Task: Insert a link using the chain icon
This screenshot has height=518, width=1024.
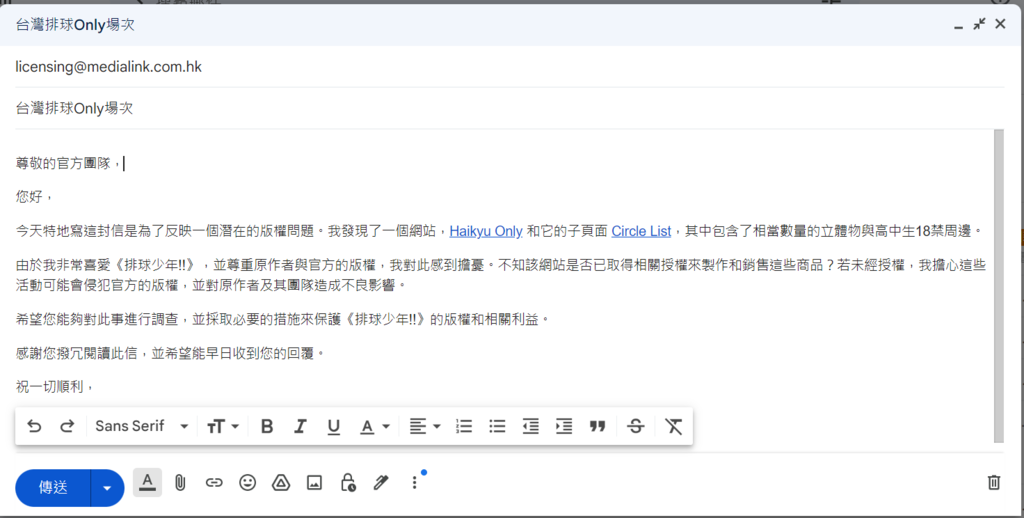Action: point(214,483)
